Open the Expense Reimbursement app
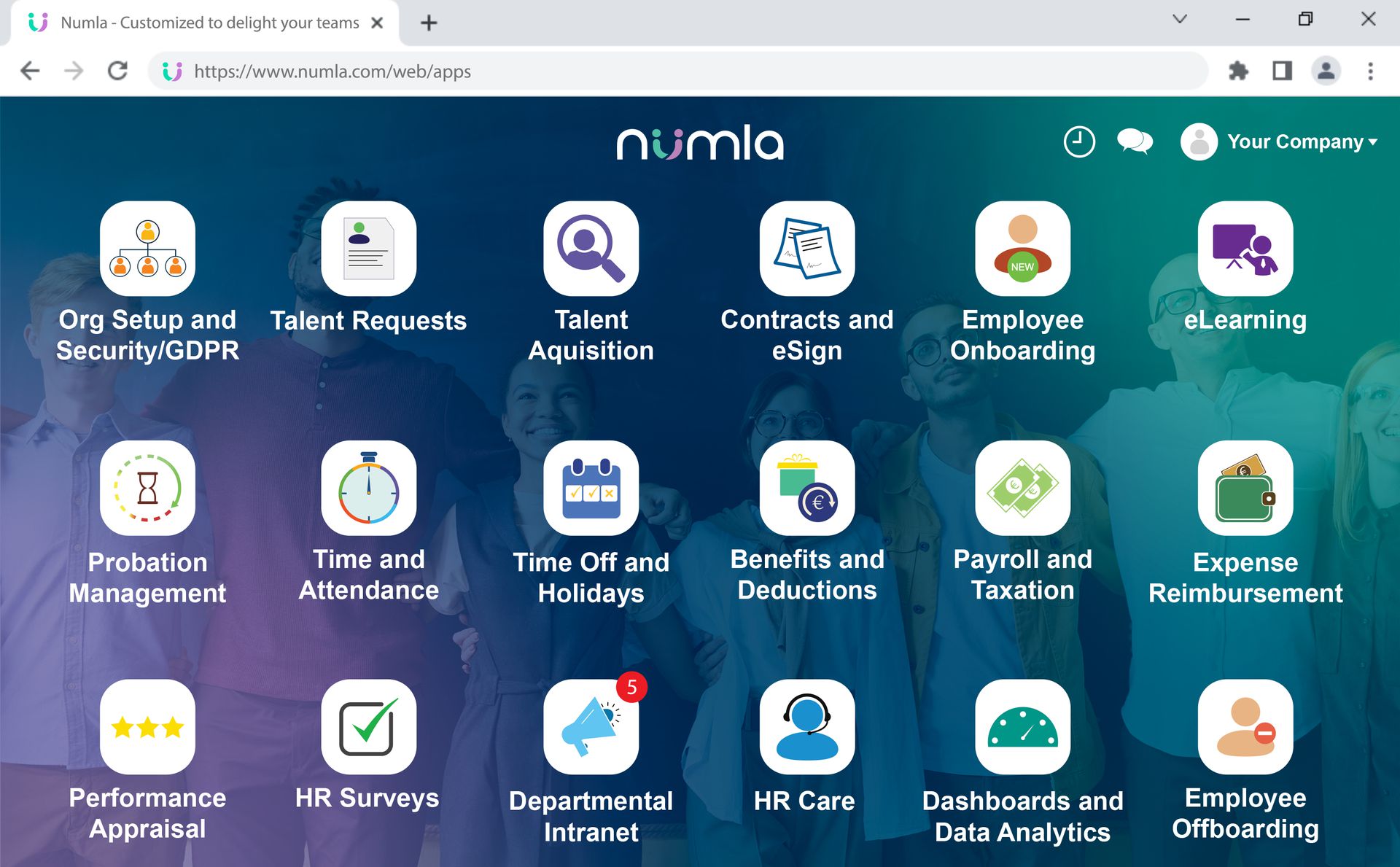 point(1245,489)
